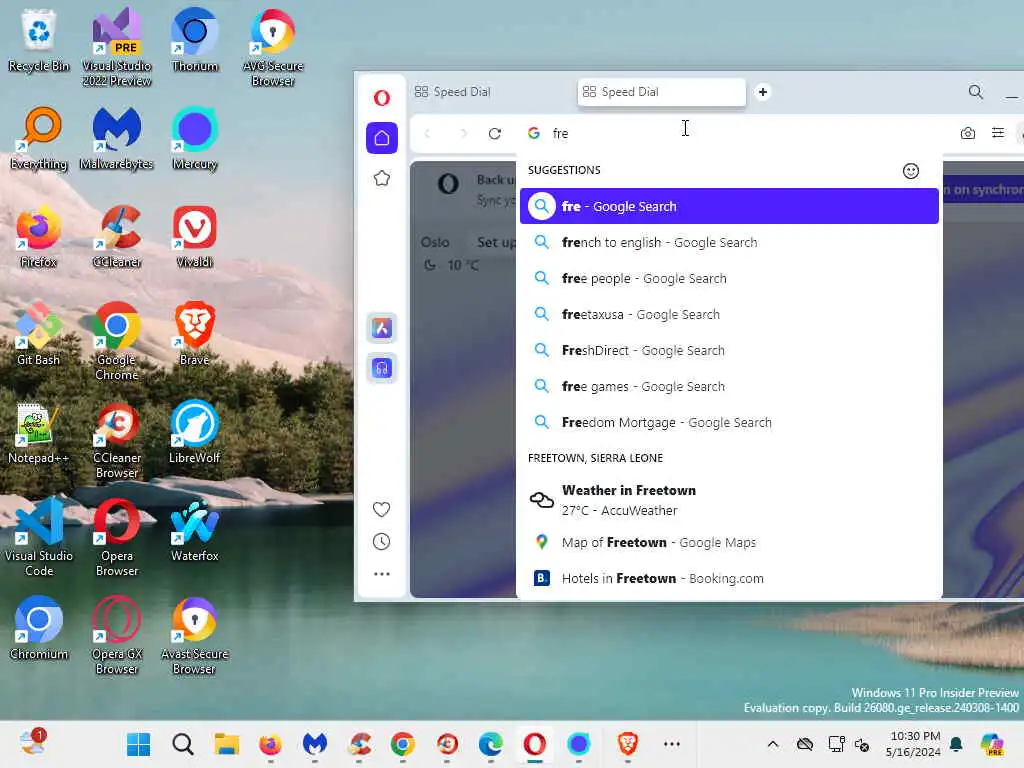Click the Avast Secure Browser desktop icon
Viewport: 1024px width, 768px height.
pyautogui.click(x=195, y=635)
